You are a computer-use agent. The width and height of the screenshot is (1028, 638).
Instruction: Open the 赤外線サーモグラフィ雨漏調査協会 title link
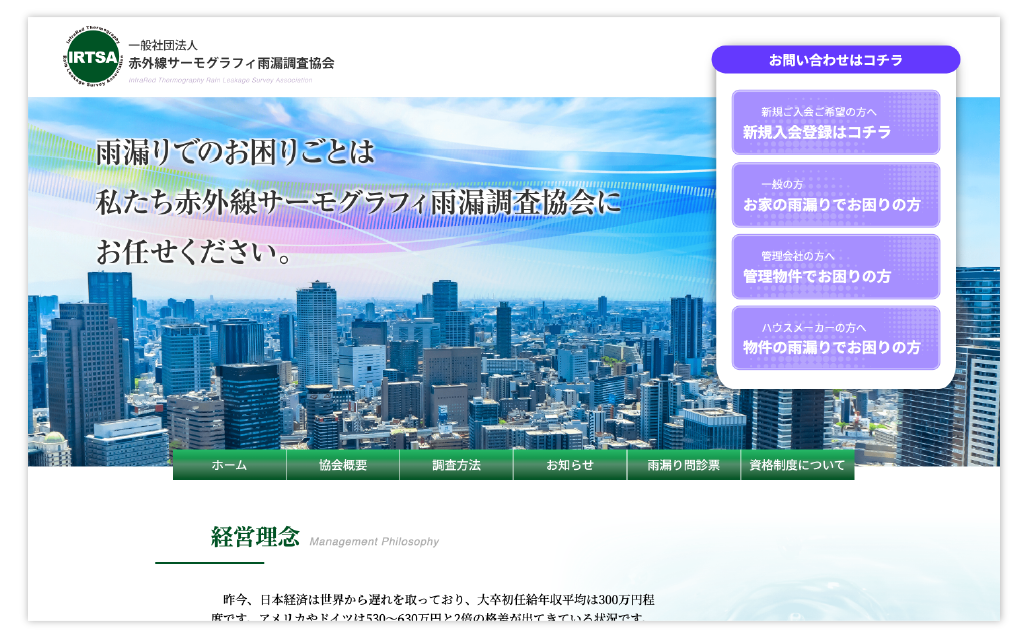pos(231,64)
